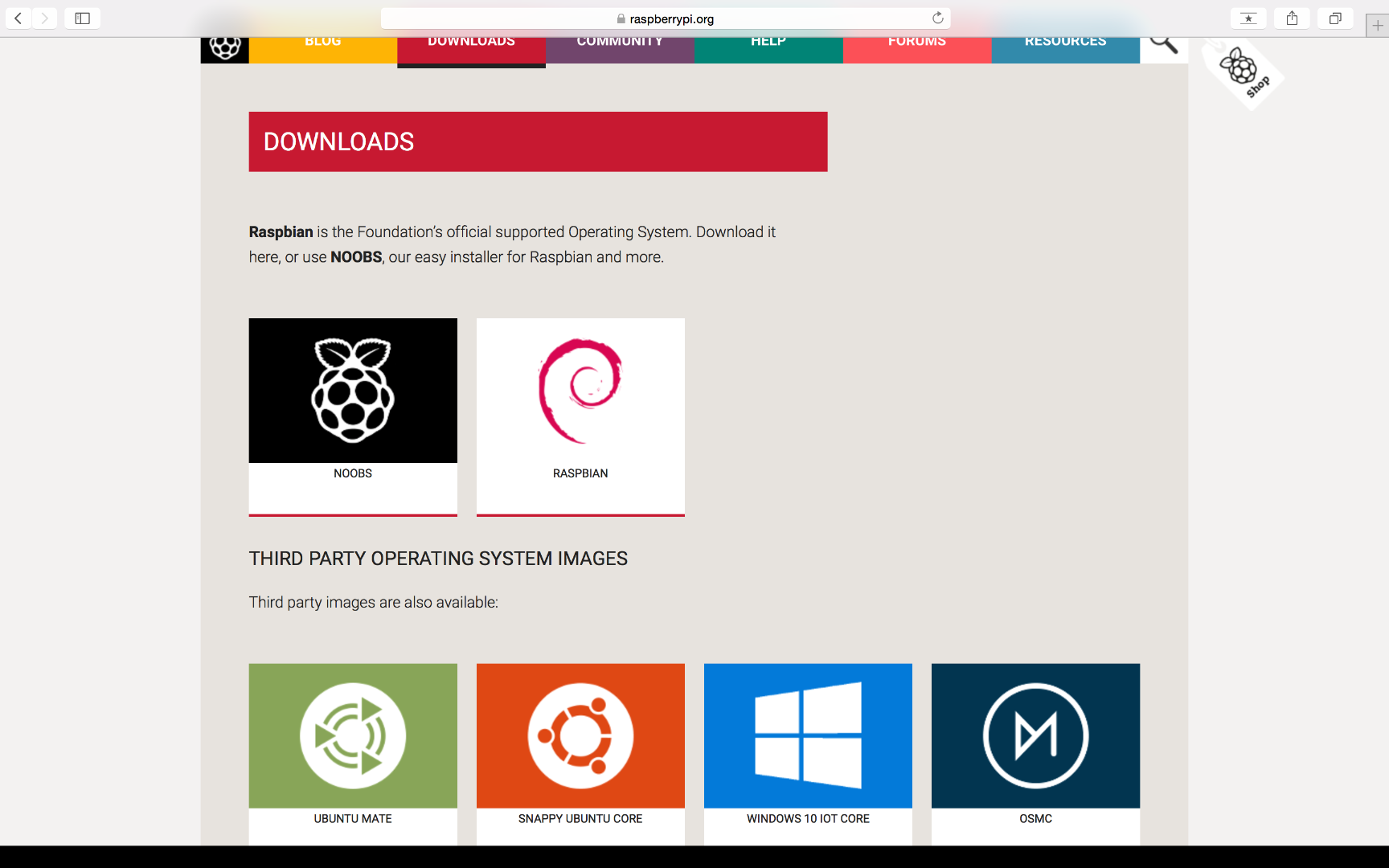
Task: Click the Snappy Ubuntu Core logo
Action: (x=580, y=735)
